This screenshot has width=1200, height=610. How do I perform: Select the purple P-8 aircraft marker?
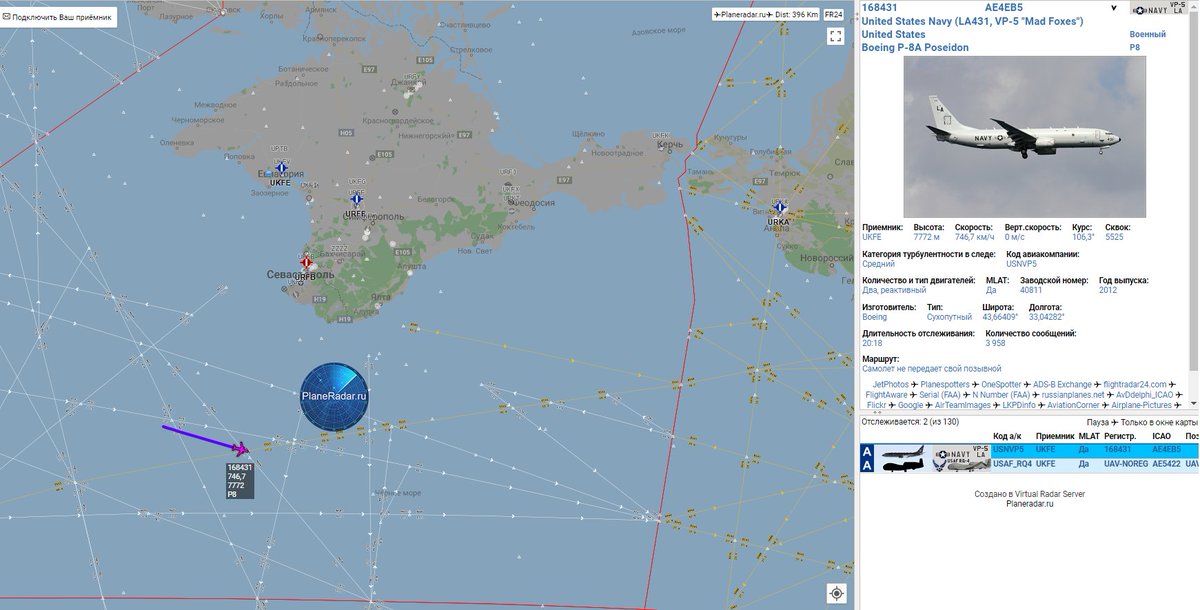241,449
